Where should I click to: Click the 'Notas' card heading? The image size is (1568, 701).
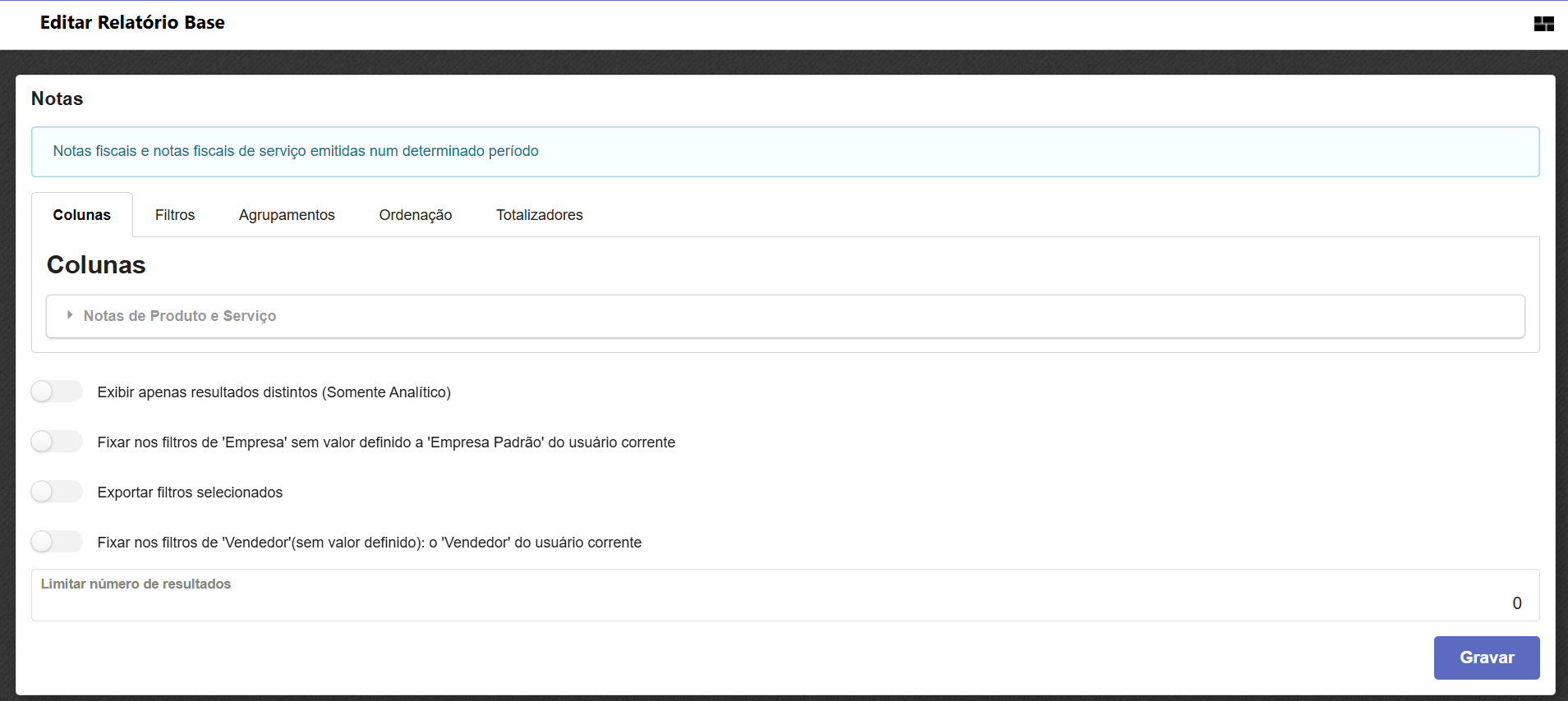(57, 99)
